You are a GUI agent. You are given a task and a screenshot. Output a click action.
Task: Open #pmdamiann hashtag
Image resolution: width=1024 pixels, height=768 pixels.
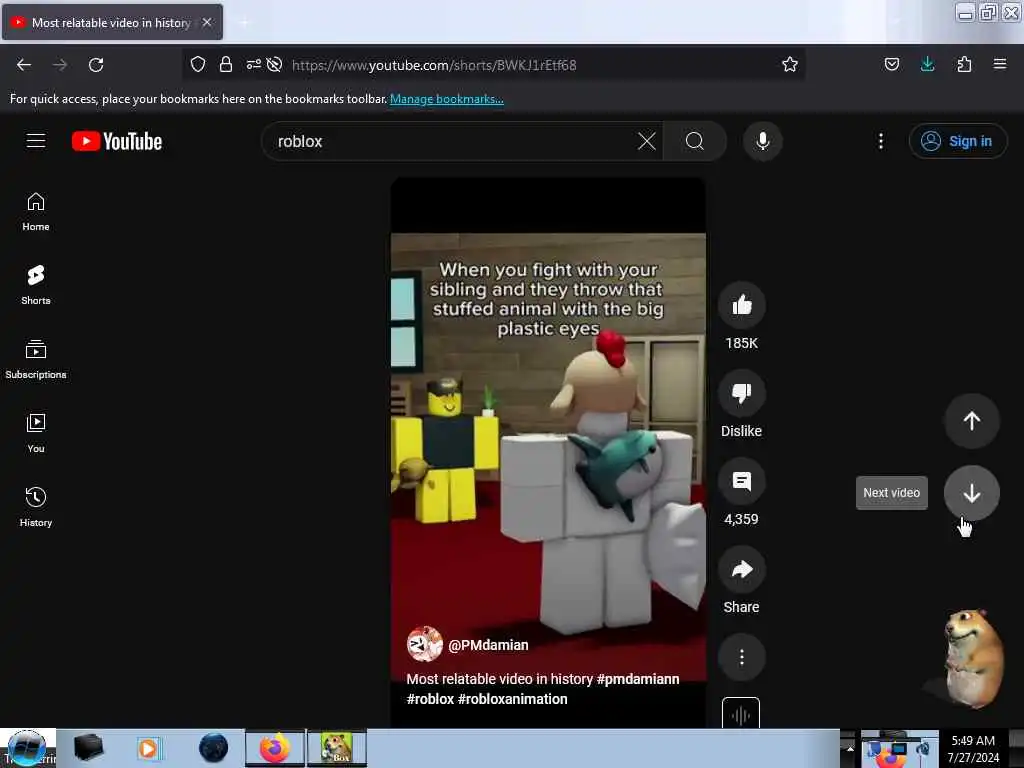[637, 679]
